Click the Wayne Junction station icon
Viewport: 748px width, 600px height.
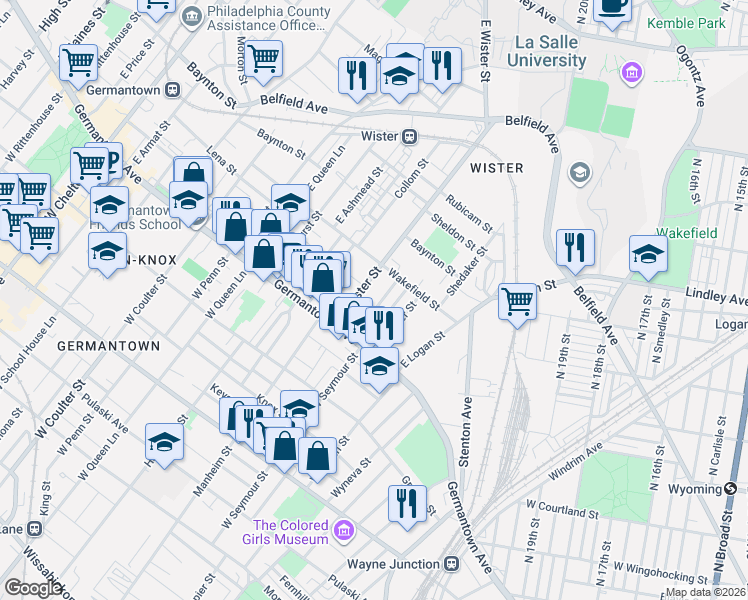tap(452, 564)
